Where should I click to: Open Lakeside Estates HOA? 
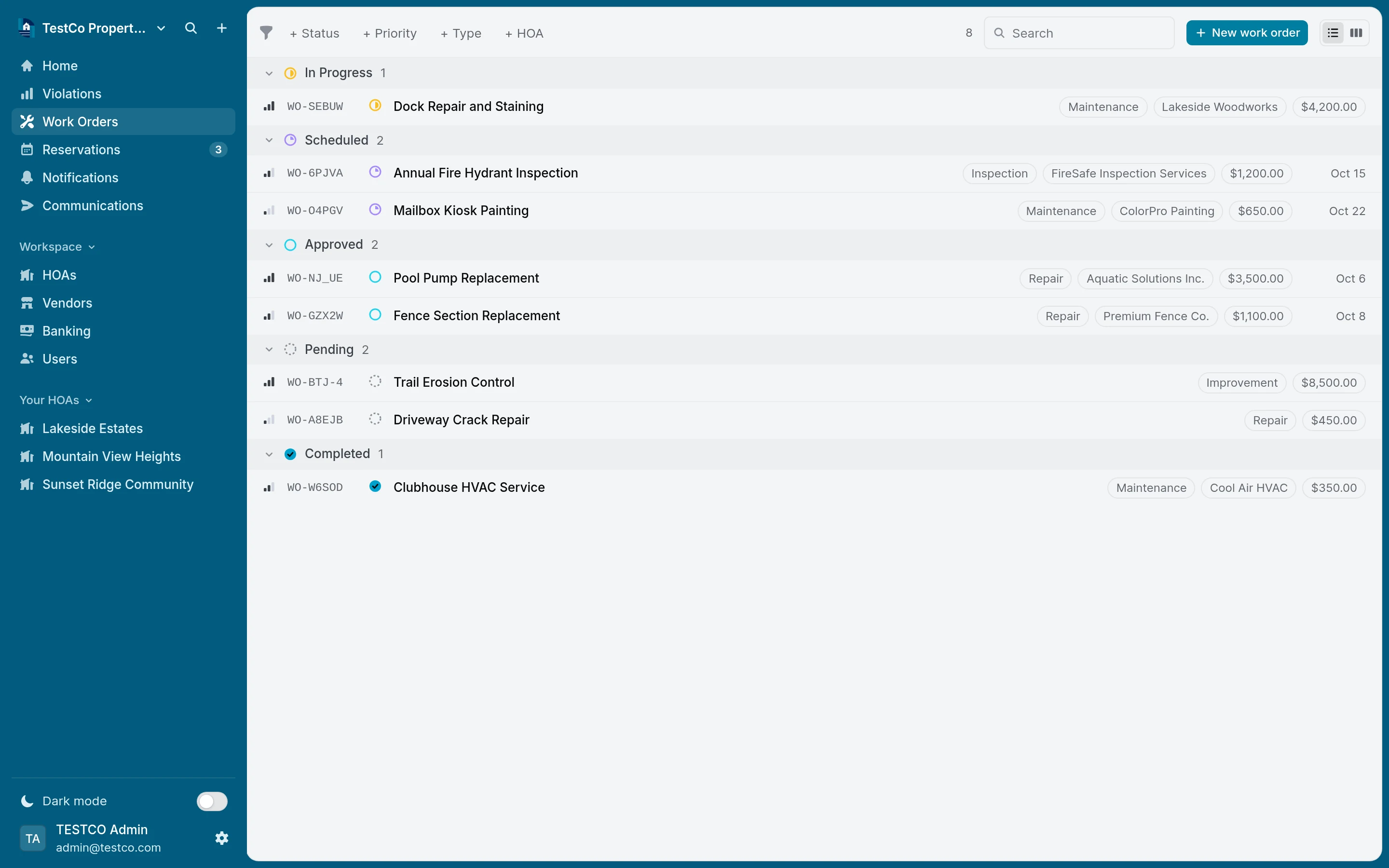coord(123,428)
